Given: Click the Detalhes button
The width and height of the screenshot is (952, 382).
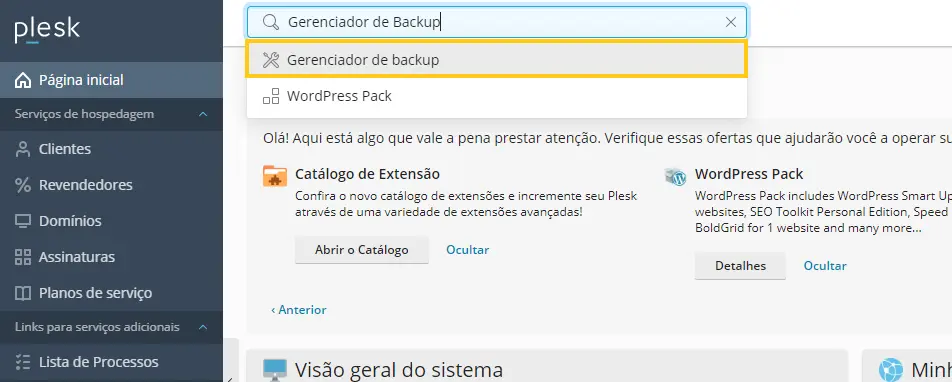Looking at the screenshot, I should [740, 265].
